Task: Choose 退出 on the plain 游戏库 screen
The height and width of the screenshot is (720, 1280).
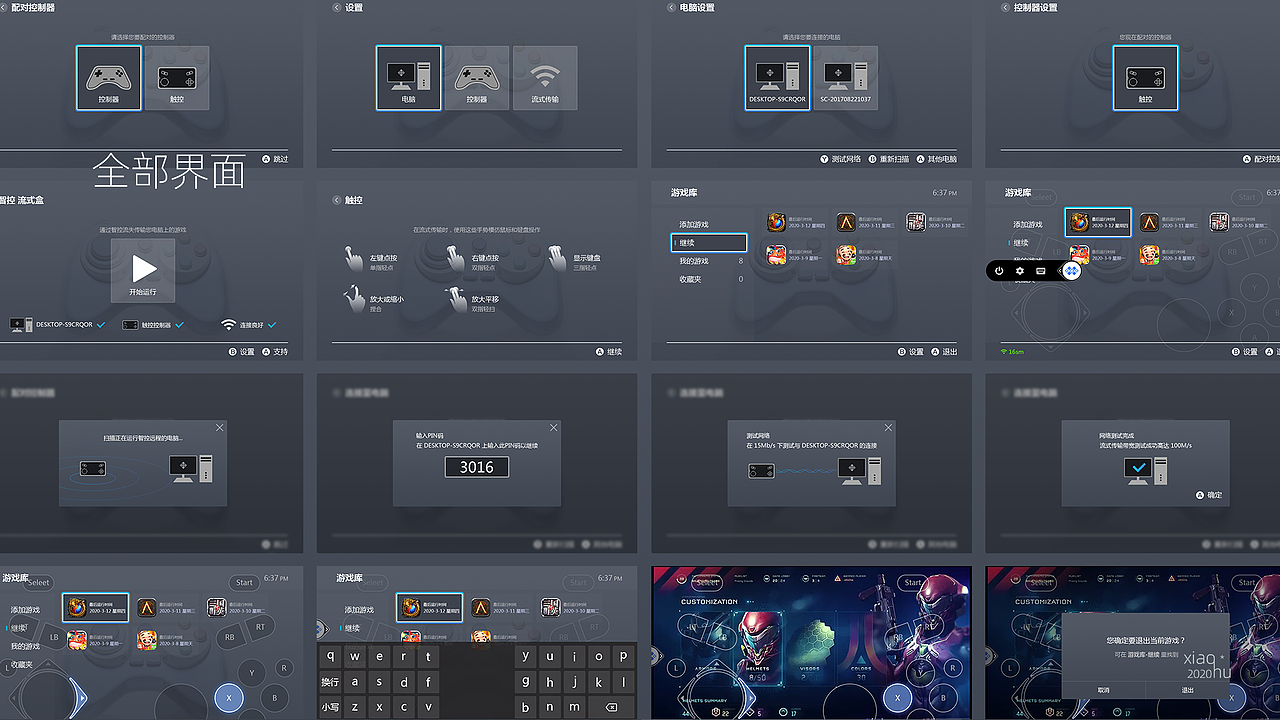Action: (x=944, y=352)
